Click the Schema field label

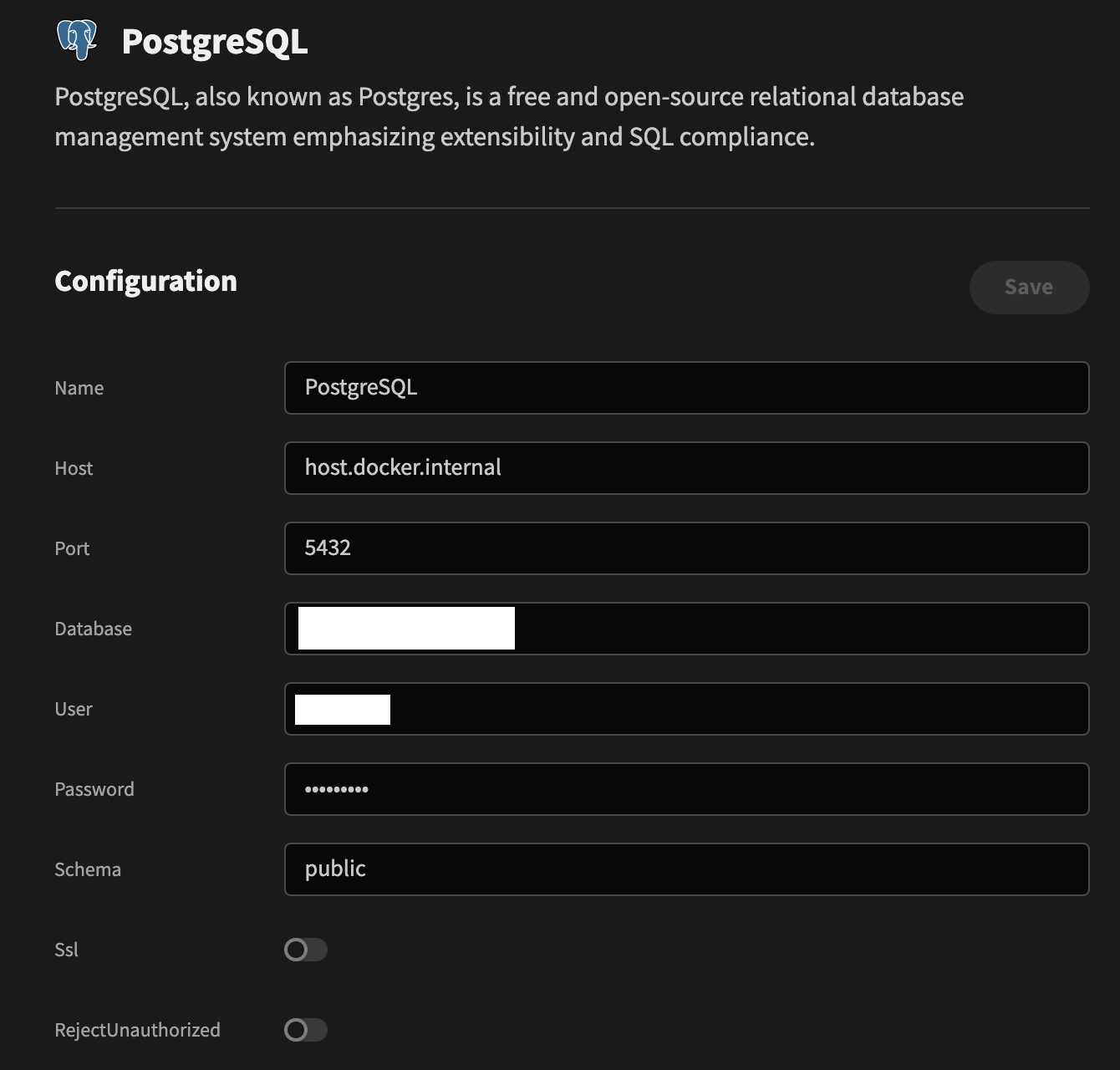point(88,869)
